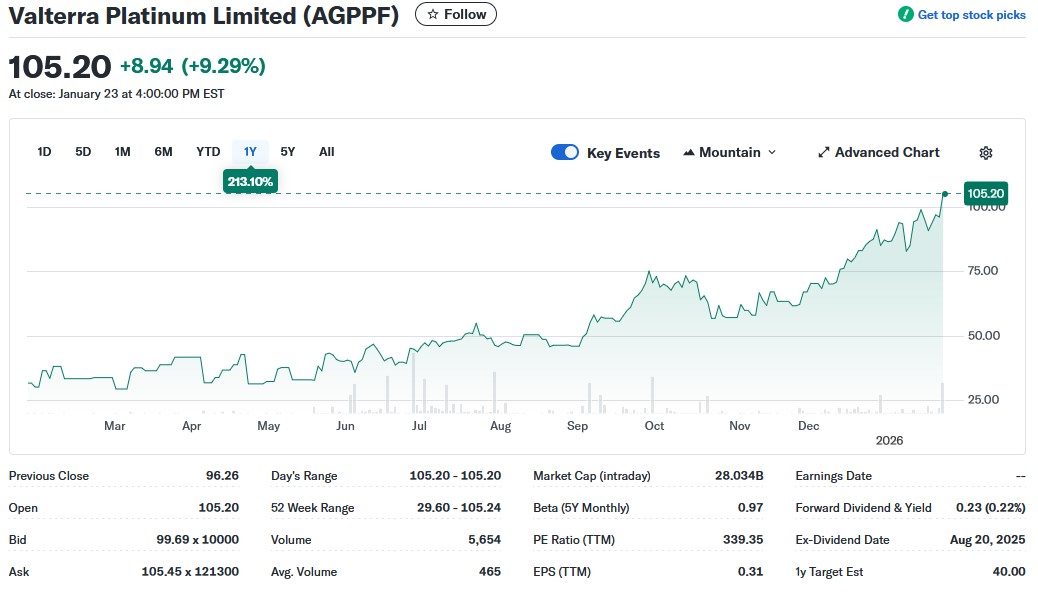The height and width of the screenshot is (595, 1038).
Task: Open the Advanced Chart link
Action: [x=878, y=152]
